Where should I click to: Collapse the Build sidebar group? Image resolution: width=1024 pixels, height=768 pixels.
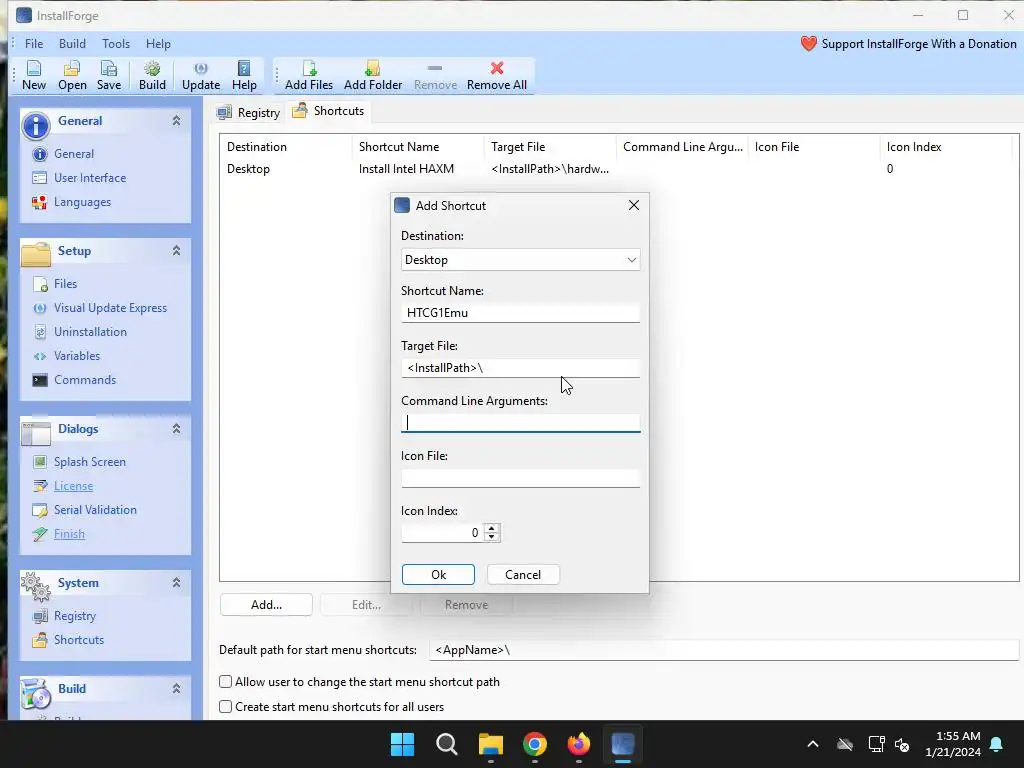coord(176,688)
